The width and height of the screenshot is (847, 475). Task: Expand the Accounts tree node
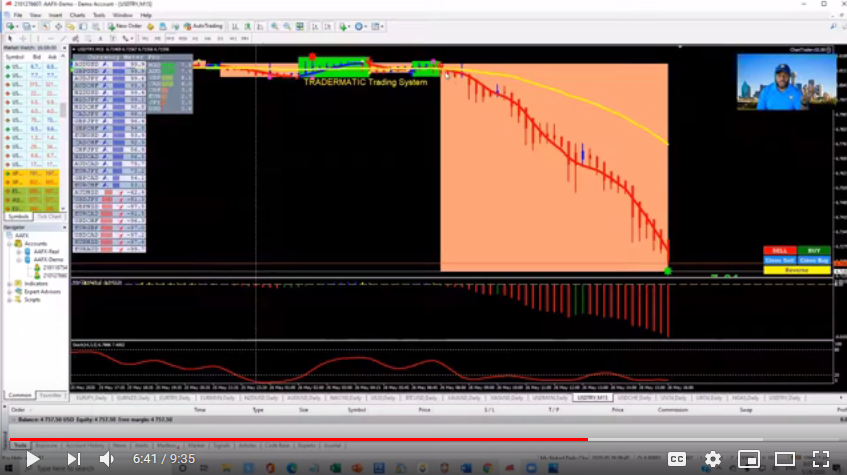(10, 244)
